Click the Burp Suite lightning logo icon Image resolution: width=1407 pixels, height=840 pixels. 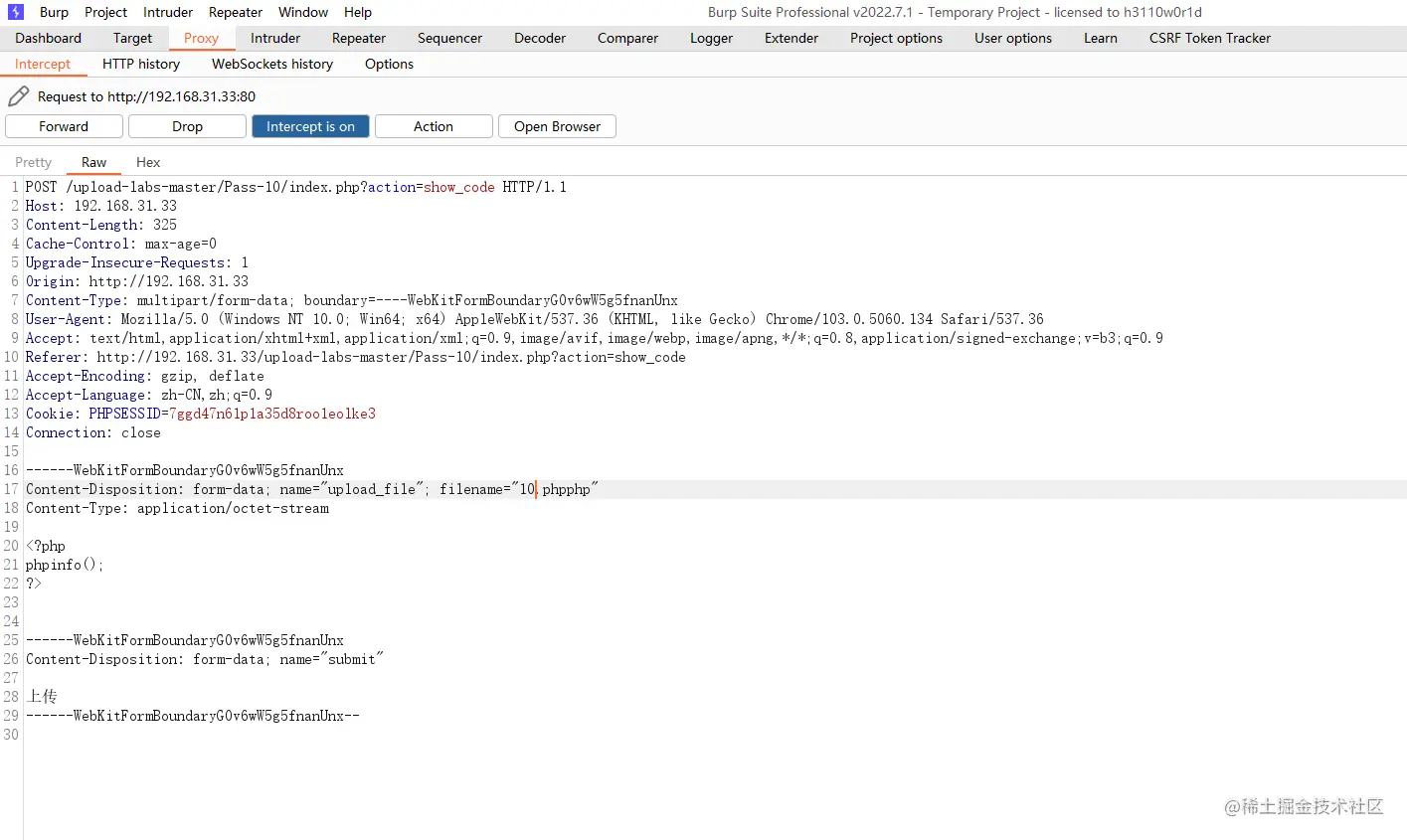tap(16, 12)
